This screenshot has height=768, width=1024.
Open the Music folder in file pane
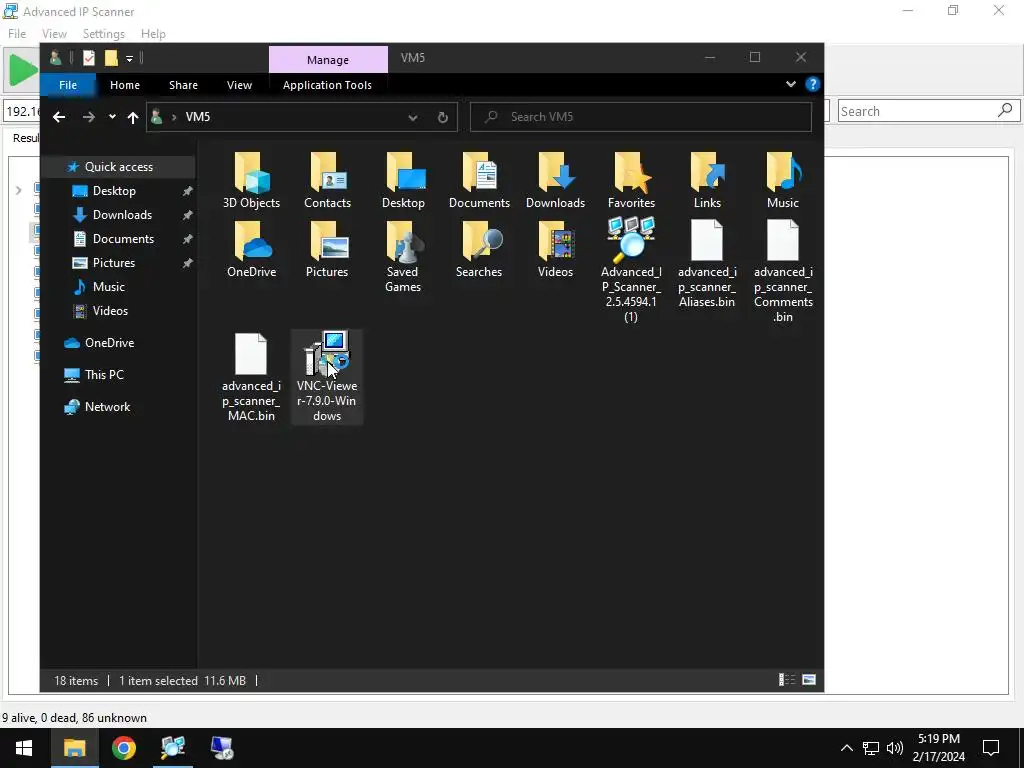[783, 180]
